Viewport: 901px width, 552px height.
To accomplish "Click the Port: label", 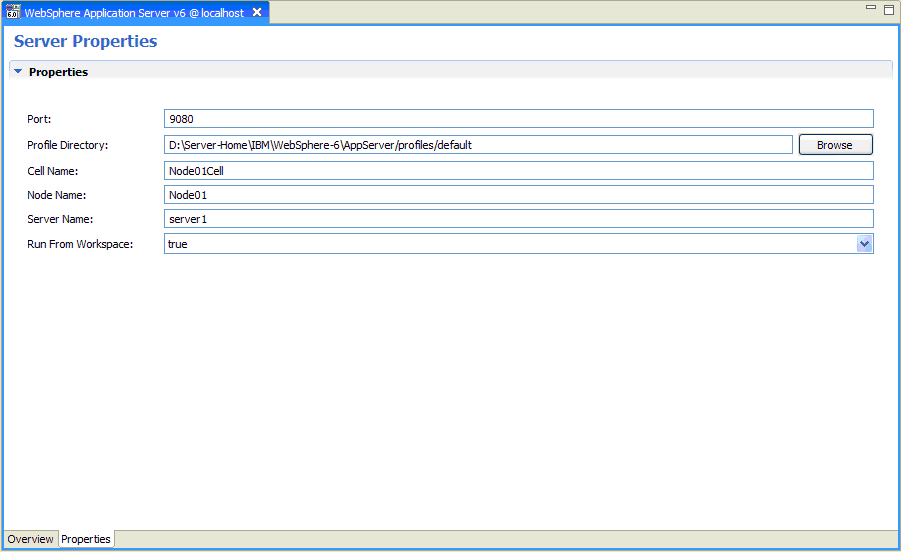I will click(39, 119).
